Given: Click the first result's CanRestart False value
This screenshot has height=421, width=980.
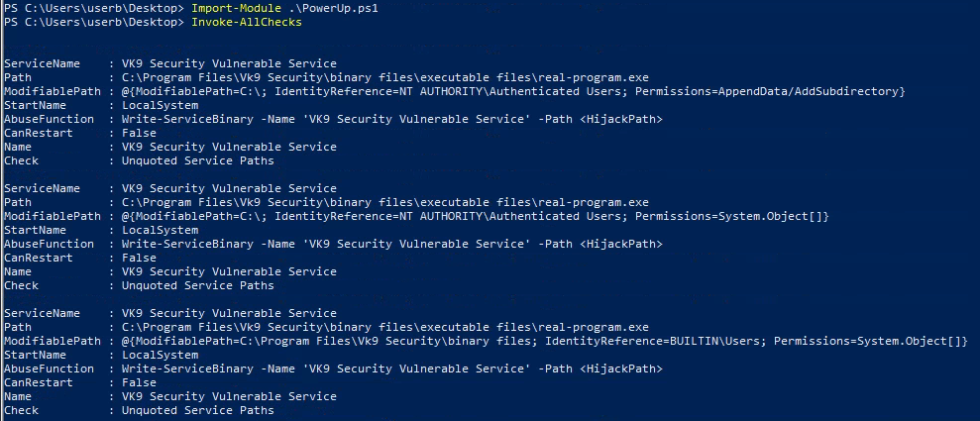Looking at the screenshot, I should [138, 133].
